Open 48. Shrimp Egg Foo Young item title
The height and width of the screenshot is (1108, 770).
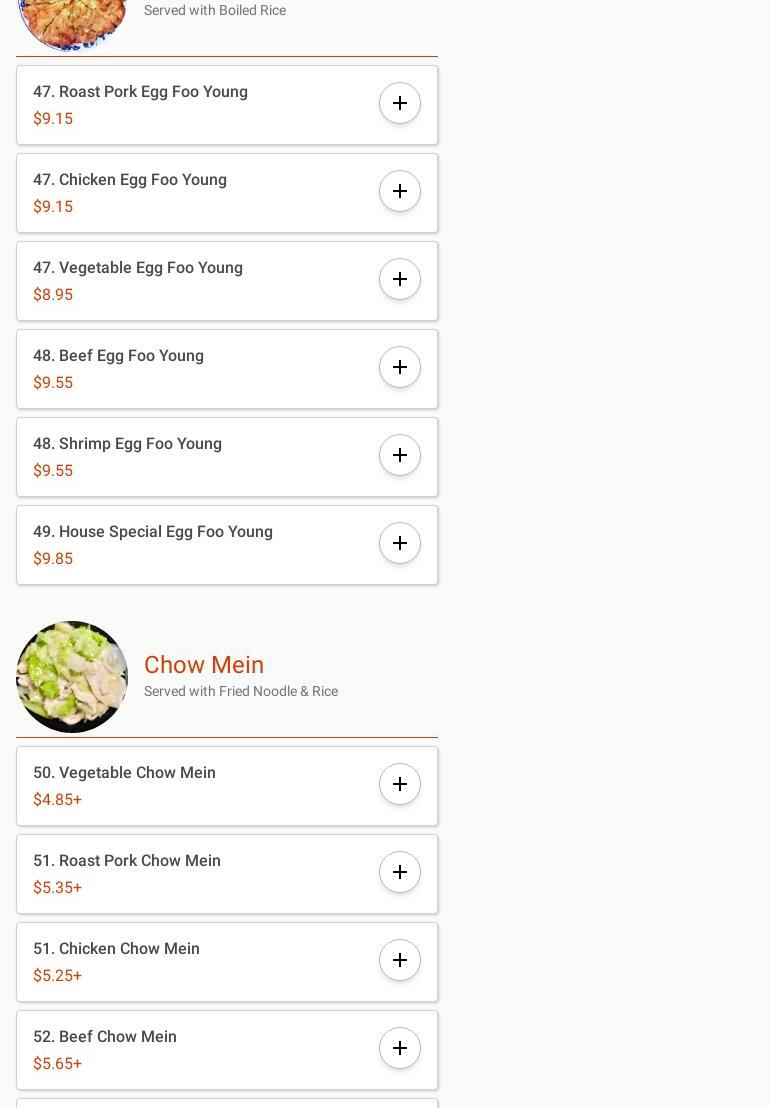click(127, 444)
